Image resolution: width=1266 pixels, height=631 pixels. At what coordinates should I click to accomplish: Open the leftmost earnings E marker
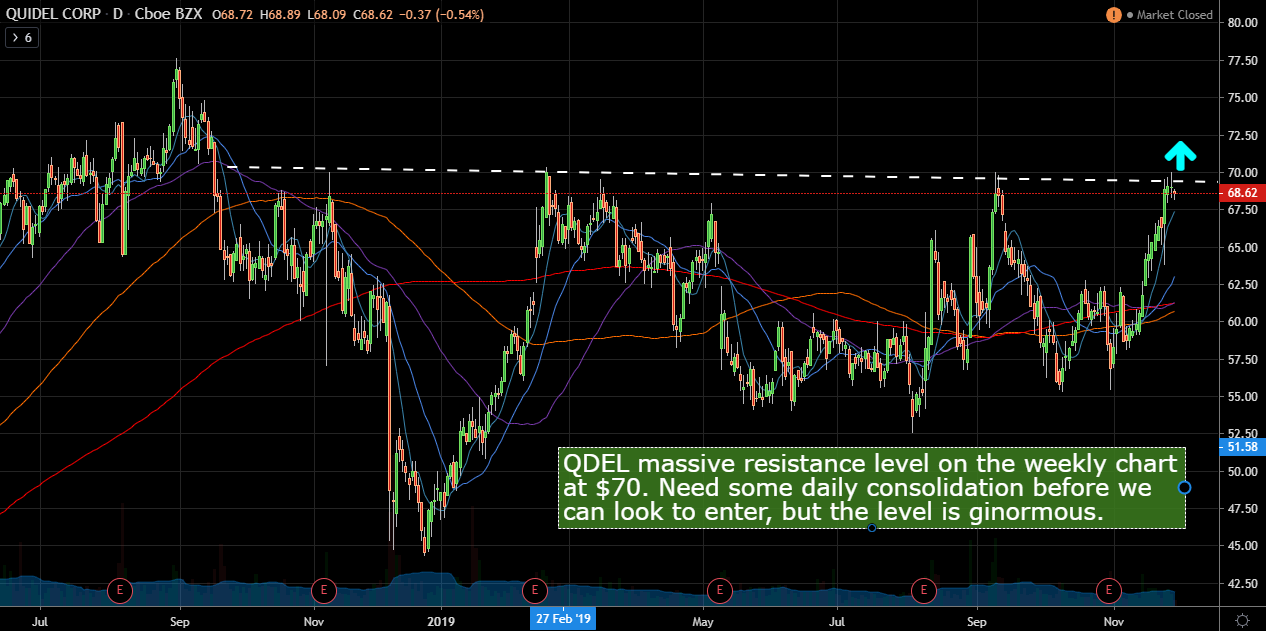coord(120,590)
